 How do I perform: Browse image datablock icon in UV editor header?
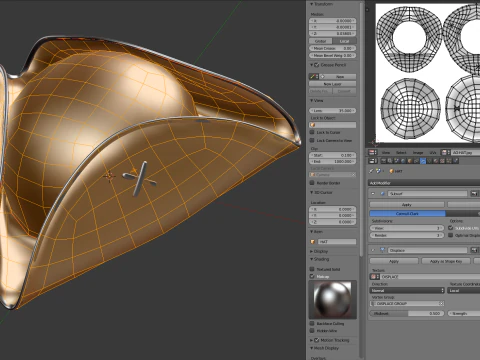pos(446,152)
